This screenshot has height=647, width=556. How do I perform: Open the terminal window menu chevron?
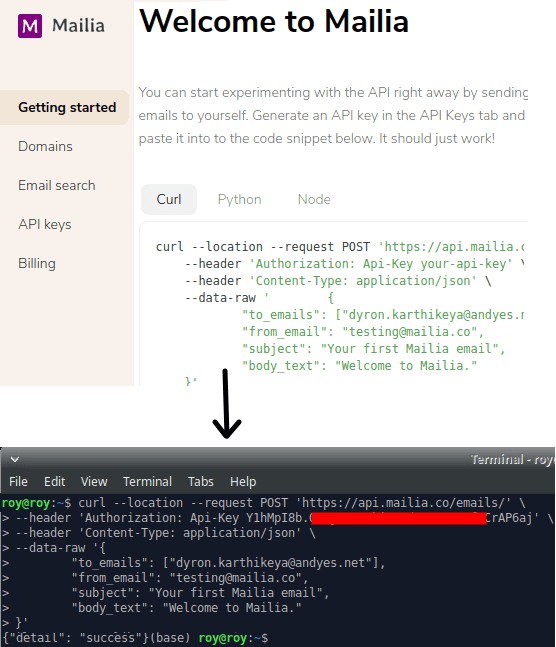pos(15,459)
